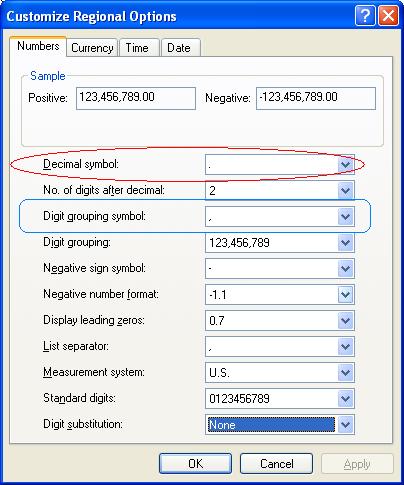Expand the Standard digits dropdown arrow
The height and width of the screenshot is (485, 404).
pos(345,398)
